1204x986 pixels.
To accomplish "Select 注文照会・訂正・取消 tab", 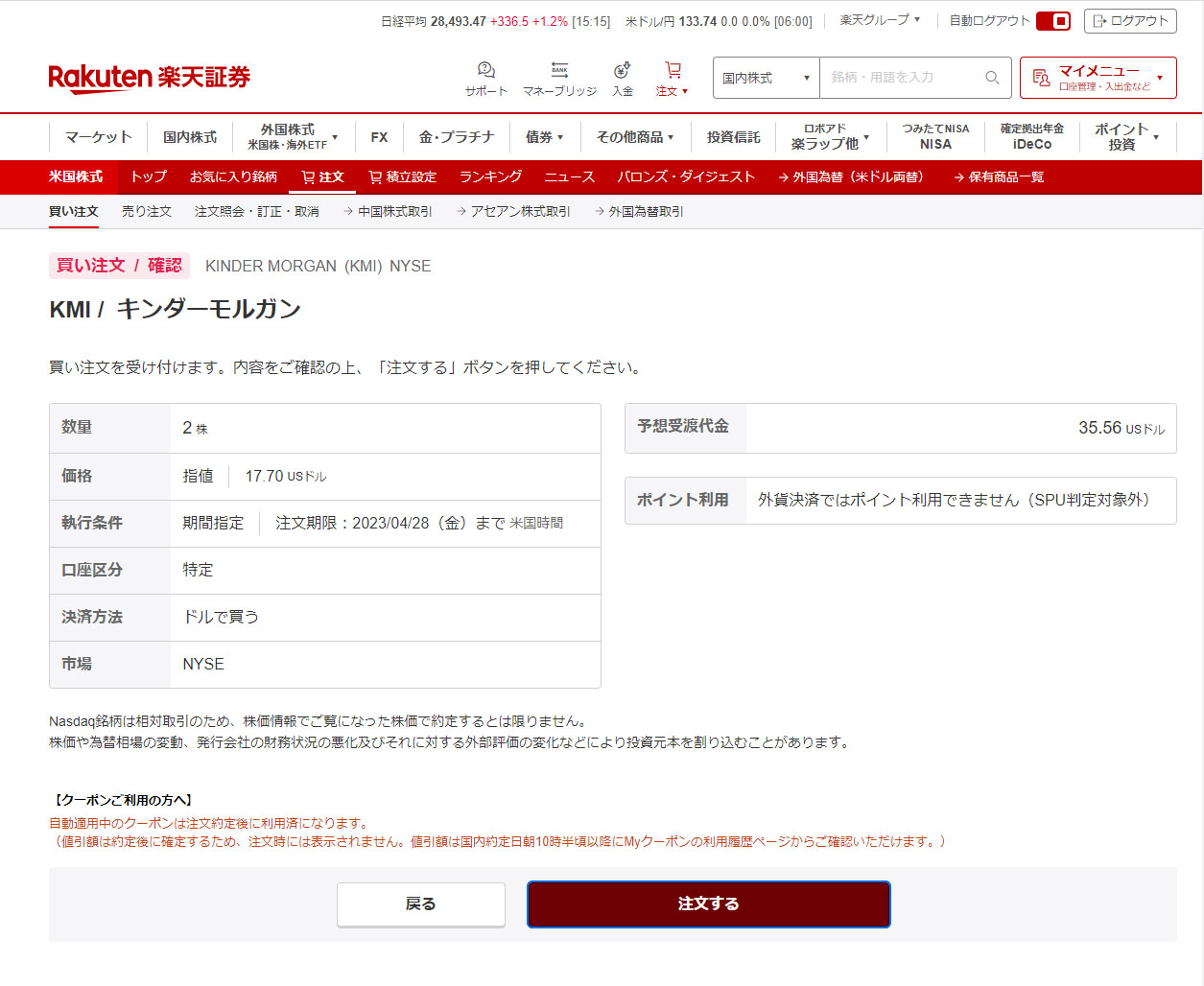I will 256,212.
